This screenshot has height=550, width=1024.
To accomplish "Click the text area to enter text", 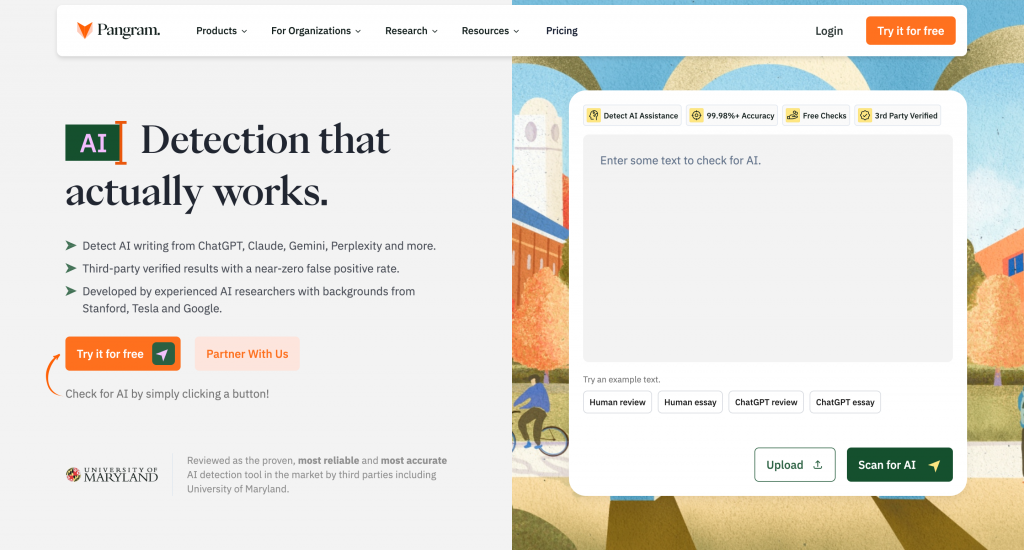I will (767, 248).
